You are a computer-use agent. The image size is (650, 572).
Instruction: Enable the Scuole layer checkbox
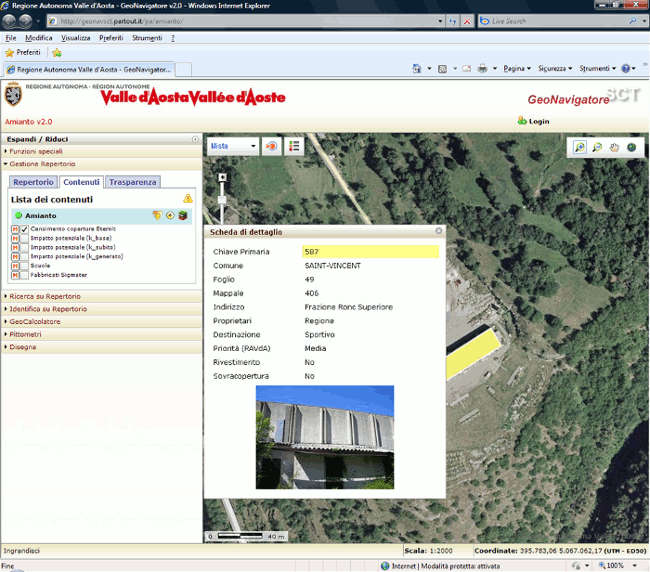25,265
